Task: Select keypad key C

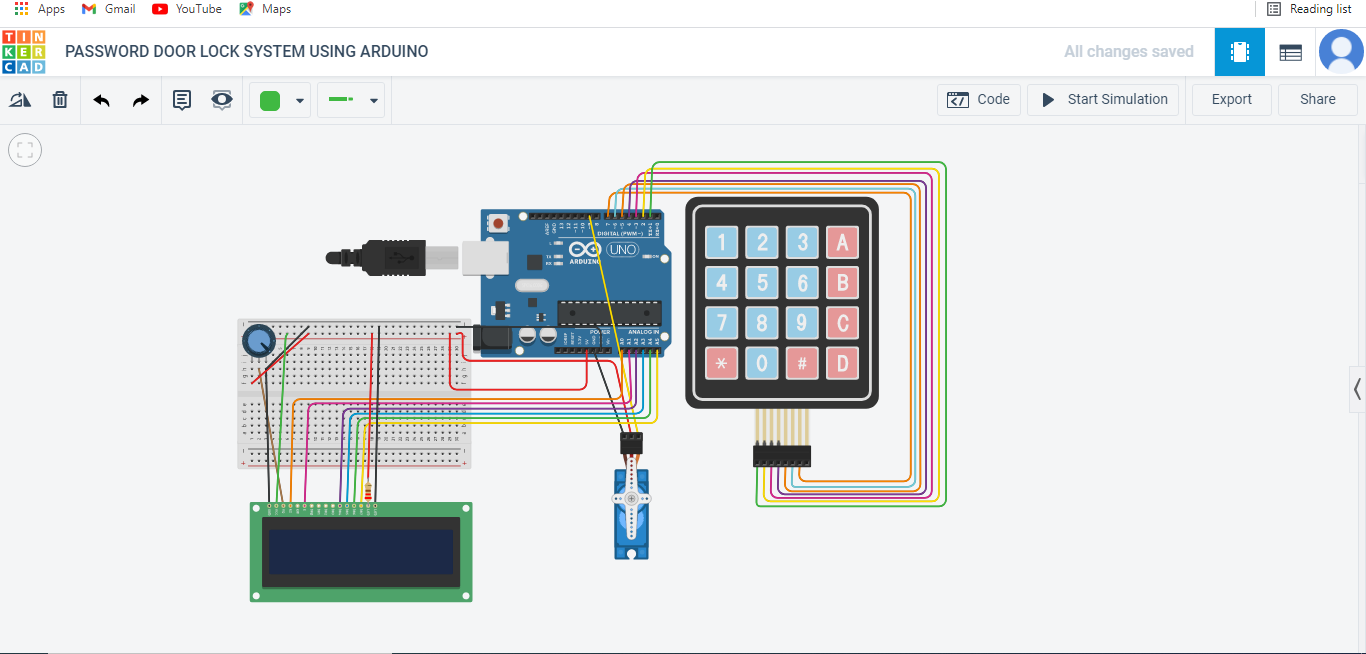Action: (842, 323)
